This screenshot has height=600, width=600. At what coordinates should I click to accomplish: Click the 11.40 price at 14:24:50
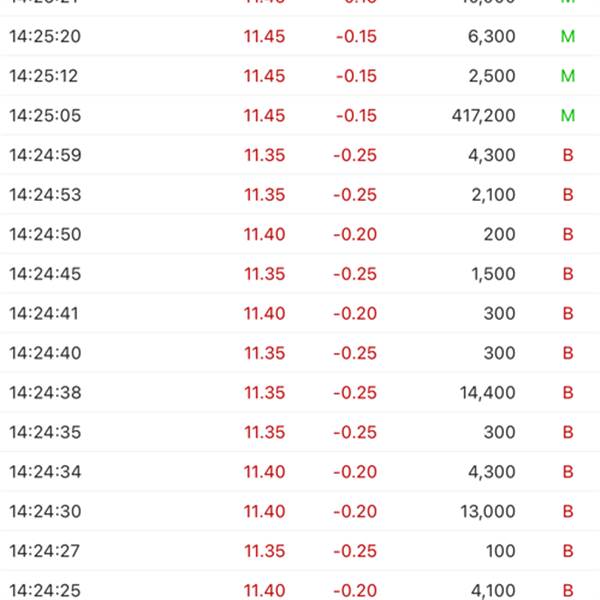coord(264,234)
